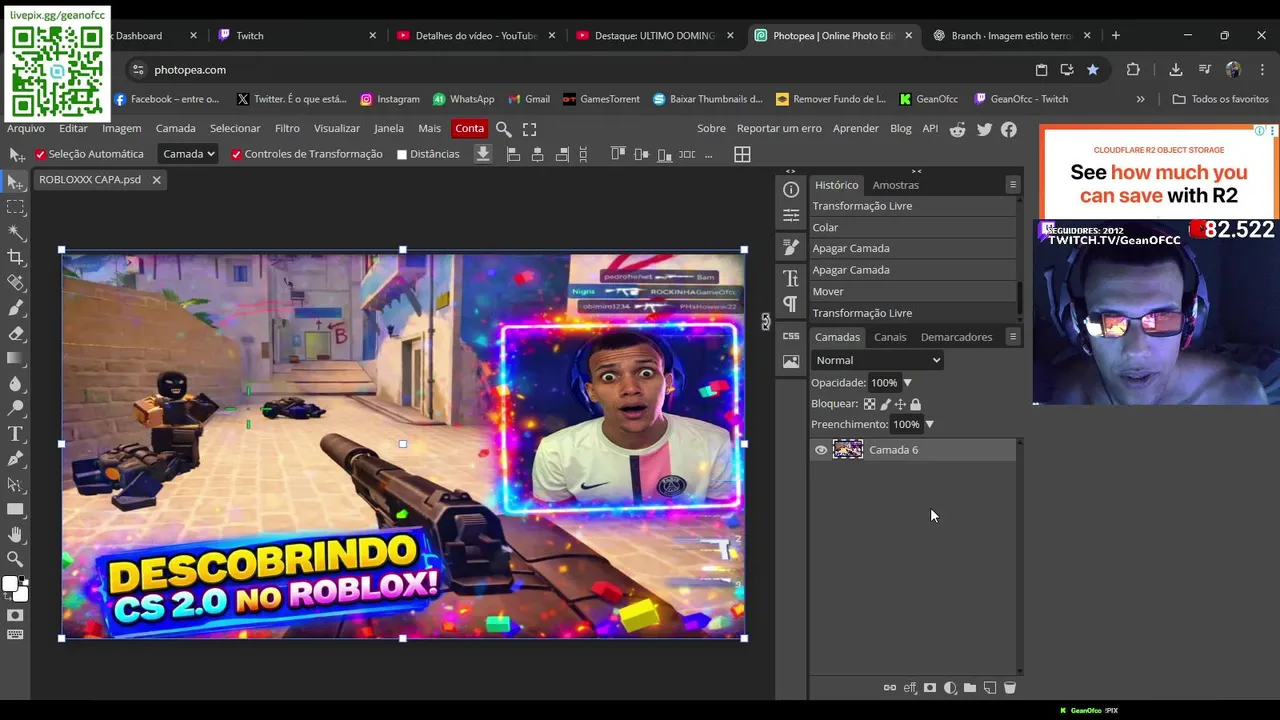Viewport: 1280px width, 720px height.
Task: Open the Histórico panel options menu
Action: click(1012, 185)
